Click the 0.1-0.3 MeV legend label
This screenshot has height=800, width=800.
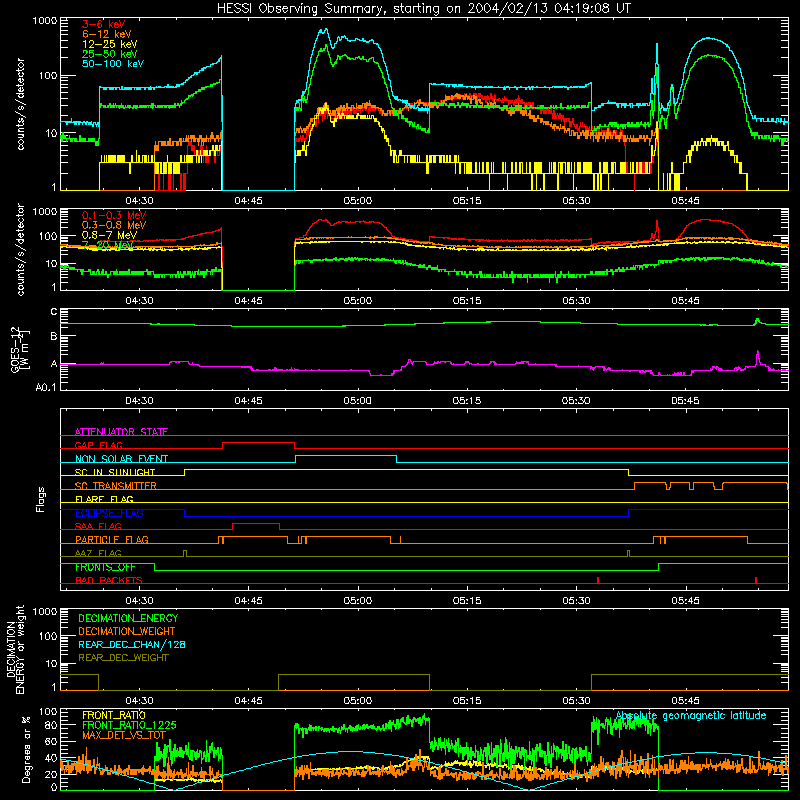[114, 215]
